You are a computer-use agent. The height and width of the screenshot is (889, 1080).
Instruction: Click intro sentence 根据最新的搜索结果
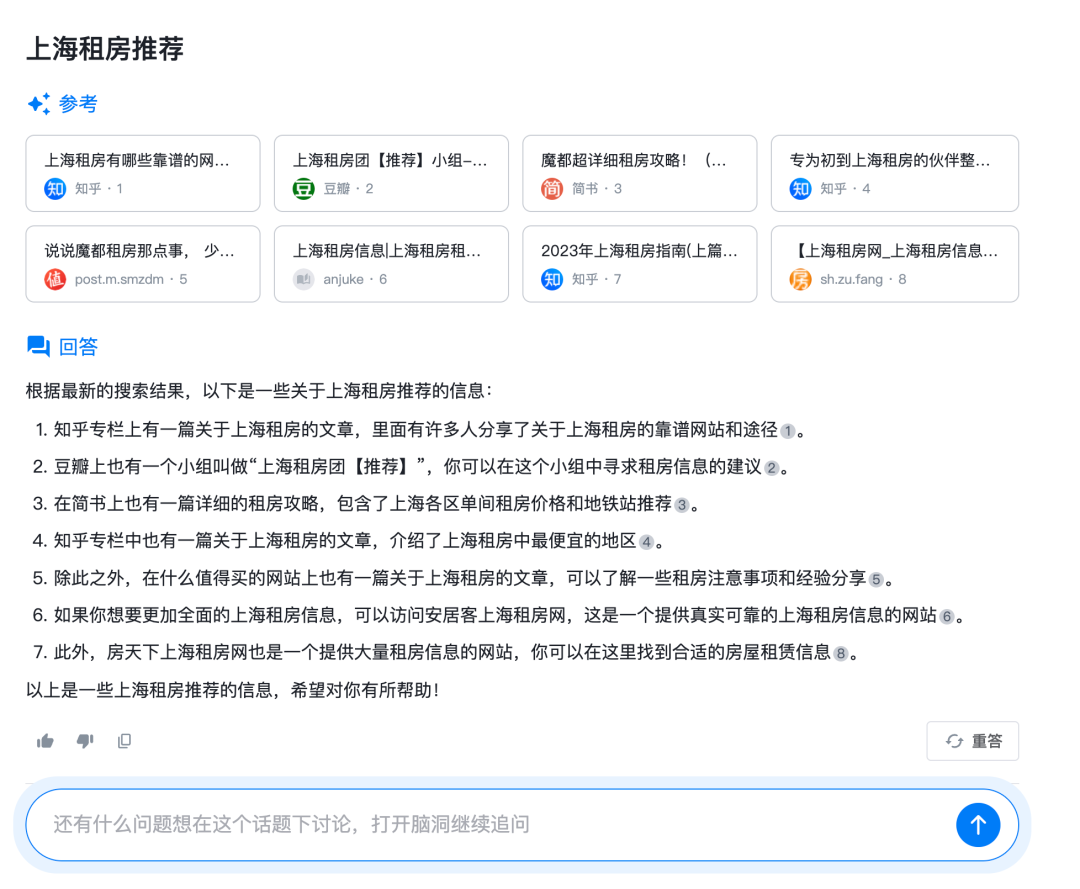click(x=259, y=391)
